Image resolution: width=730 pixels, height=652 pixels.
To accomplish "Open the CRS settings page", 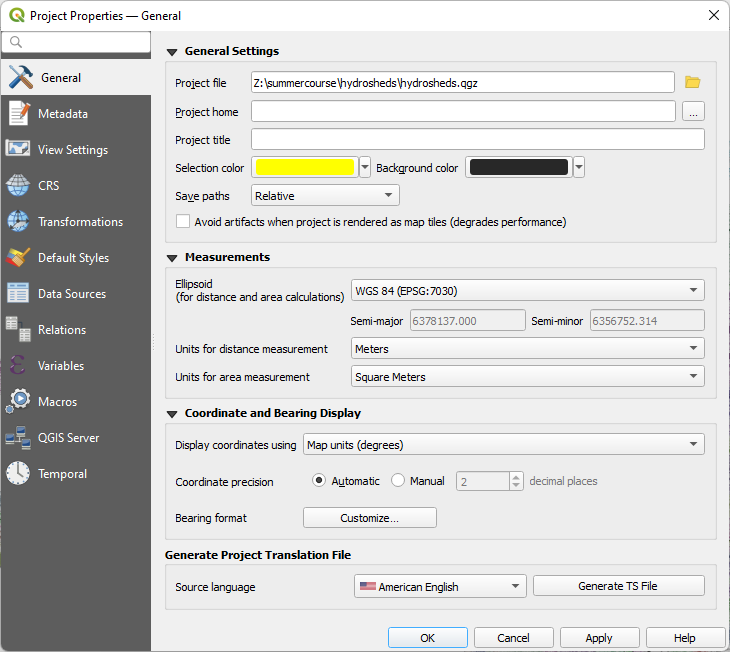I will tap(76, 185).
